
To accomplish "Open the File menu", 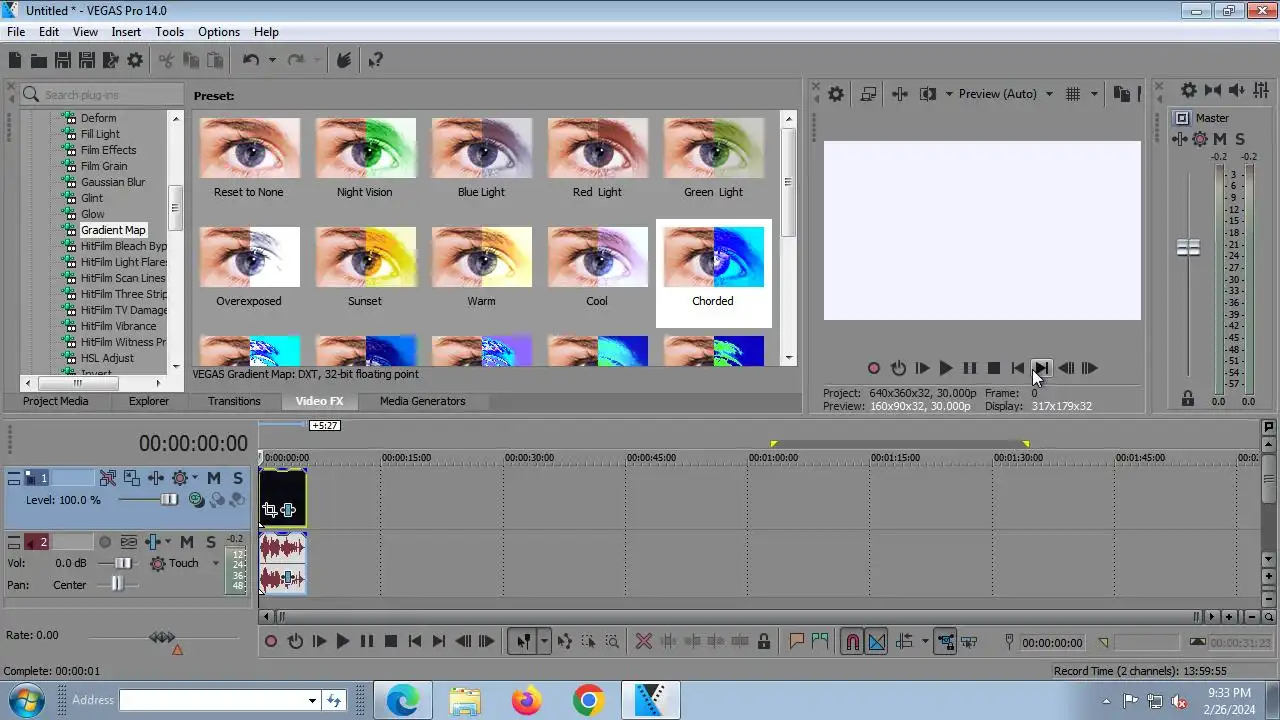I will pyautogui.click(x=16, y=32).
